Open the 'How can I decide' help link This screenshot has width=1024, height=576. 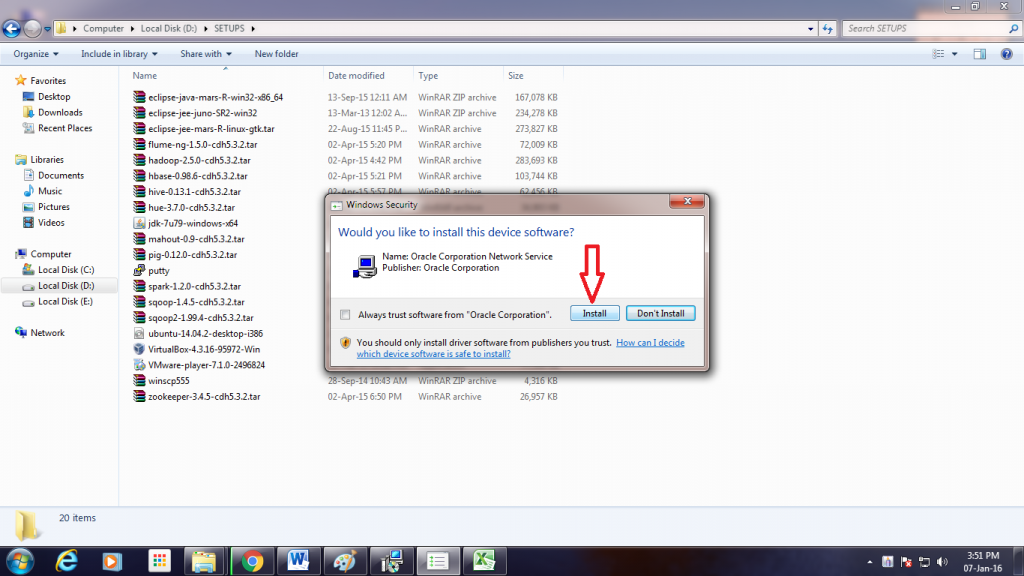(520, 348)
